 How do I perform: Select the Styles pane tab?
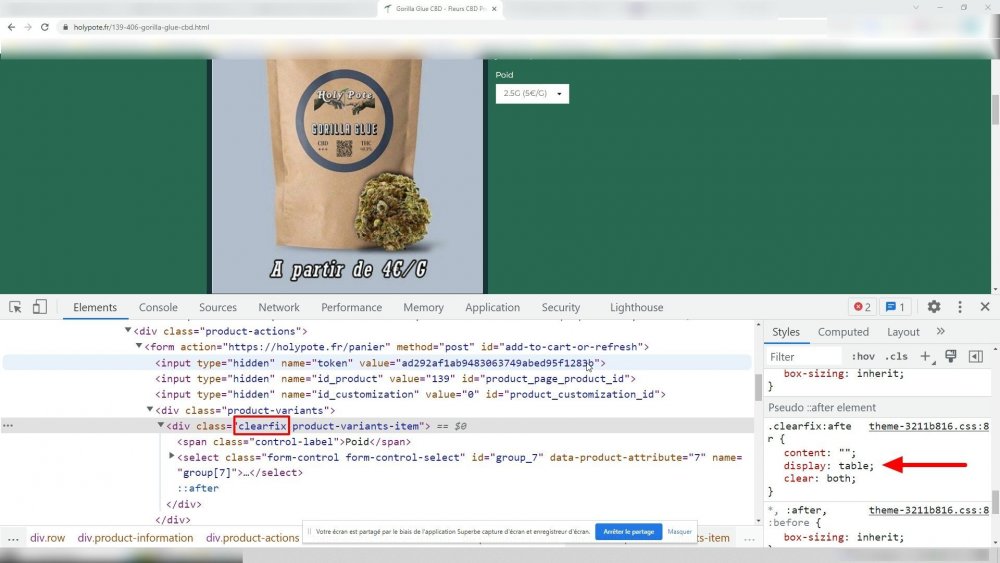click(786, 332)
